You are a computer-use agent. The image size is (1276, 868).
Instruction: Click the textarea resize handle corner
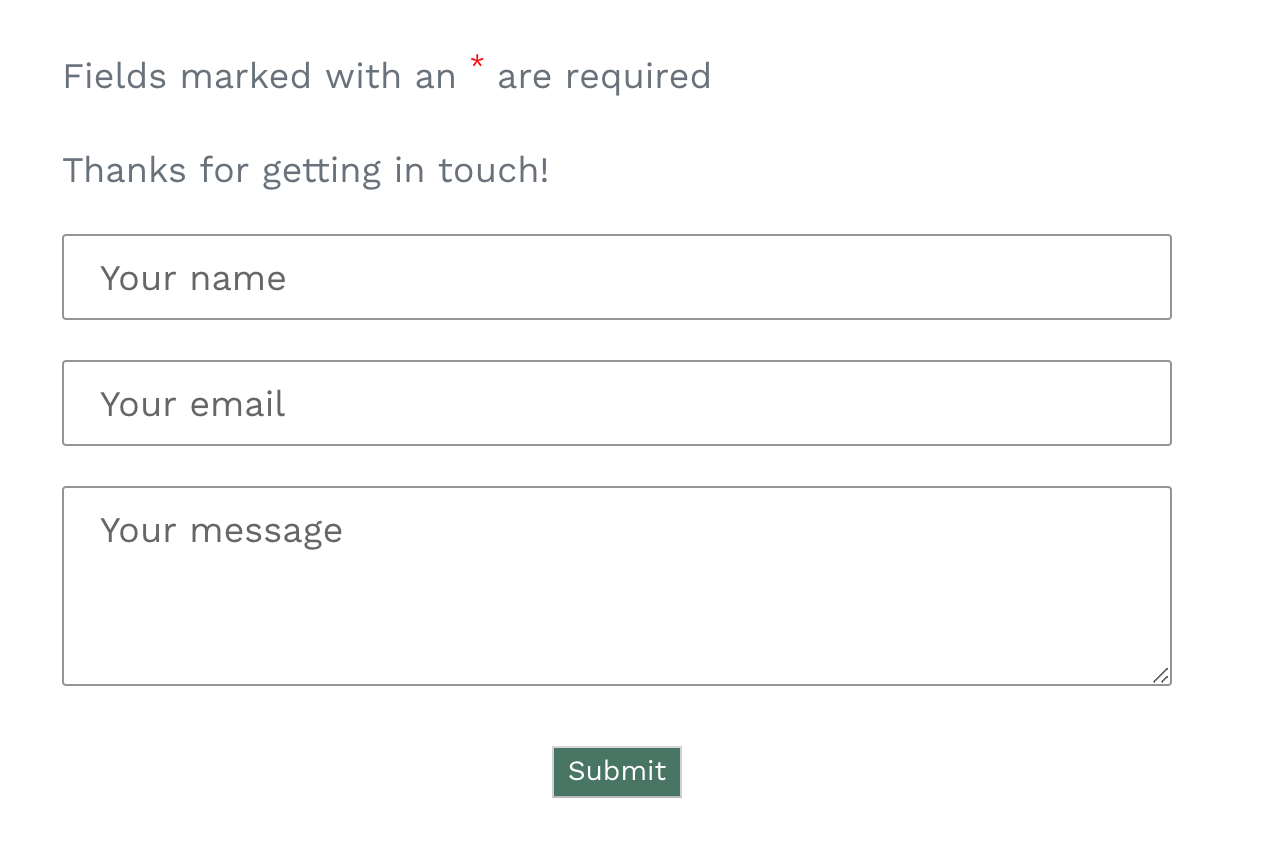click(1160, 675)
